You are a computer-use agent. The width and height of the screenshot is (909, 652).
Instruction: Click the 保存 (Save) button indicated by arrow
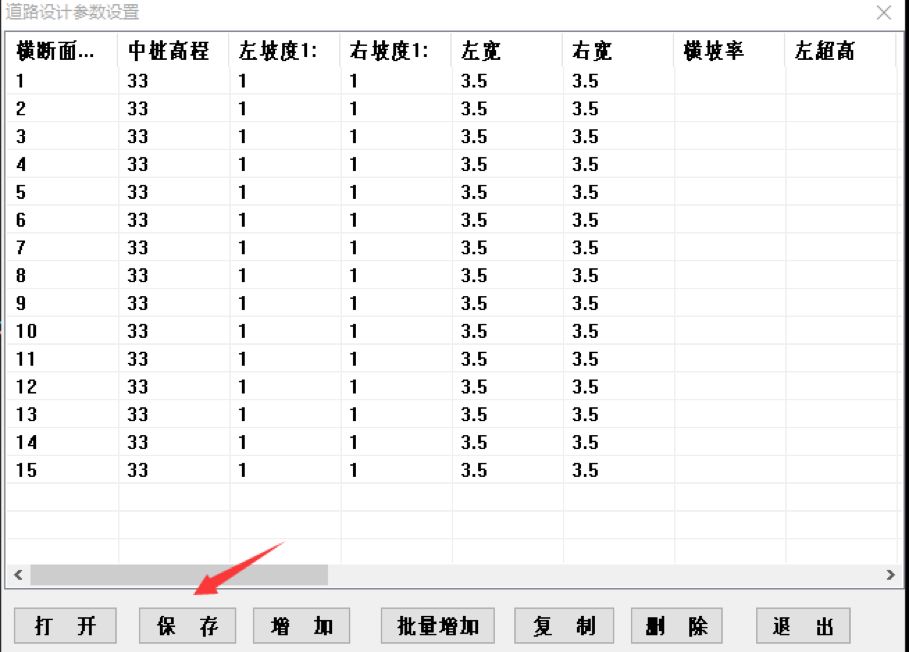[186, 625]
